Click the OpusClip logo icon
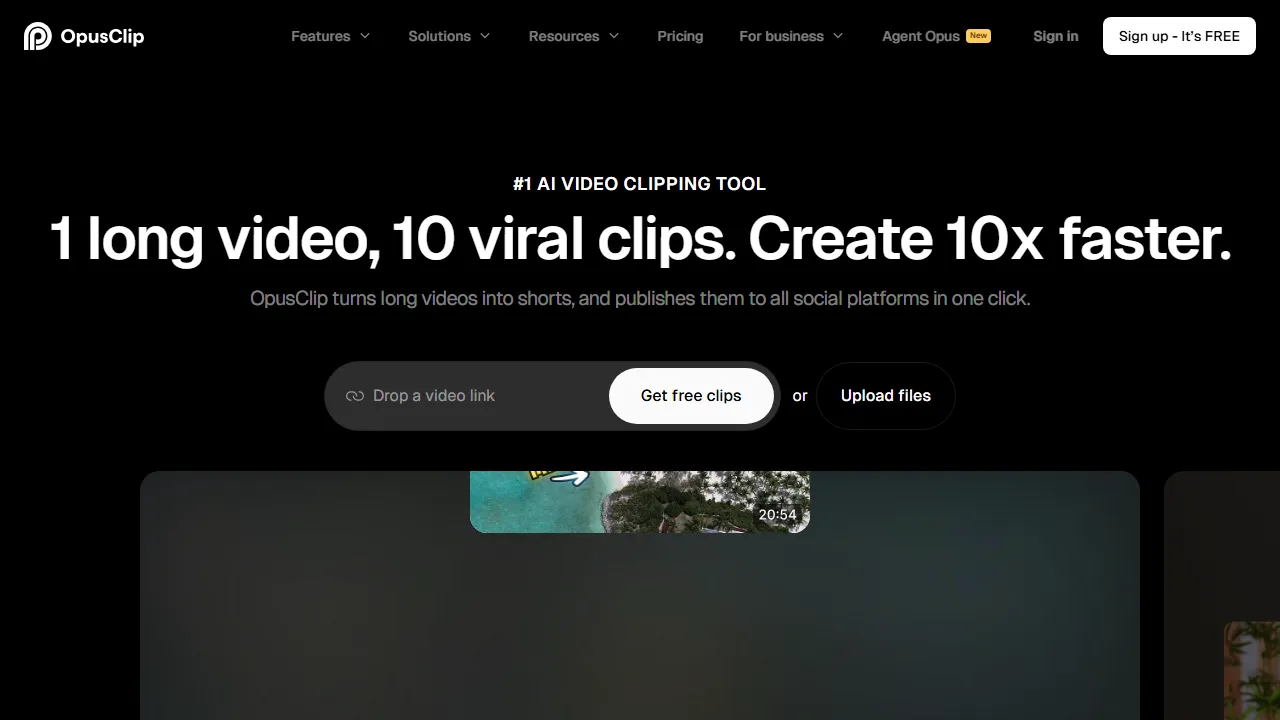The width and height of the screenshot is (1280, 720). pos(38,36)
